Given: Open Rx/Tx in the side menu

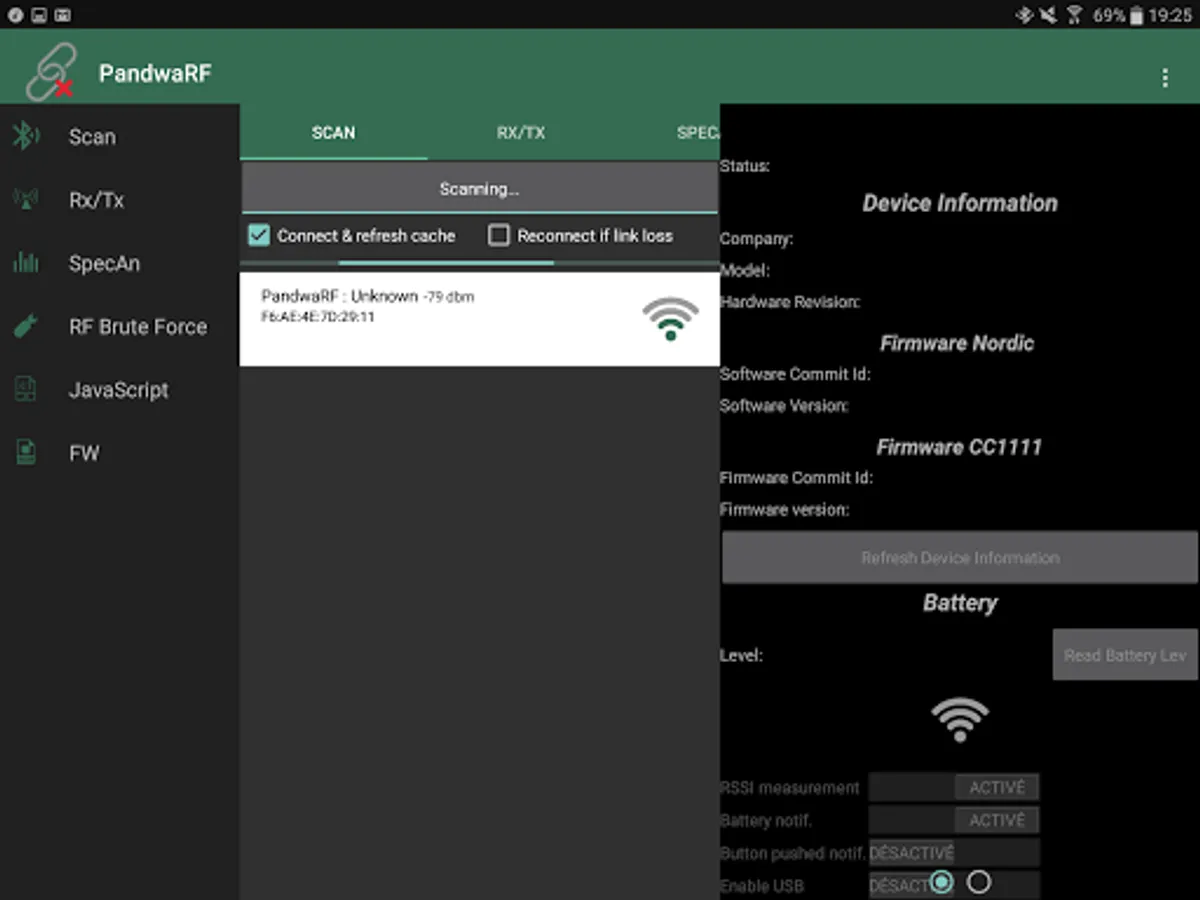Looking at the screenshot, I should tap(119, 200).
